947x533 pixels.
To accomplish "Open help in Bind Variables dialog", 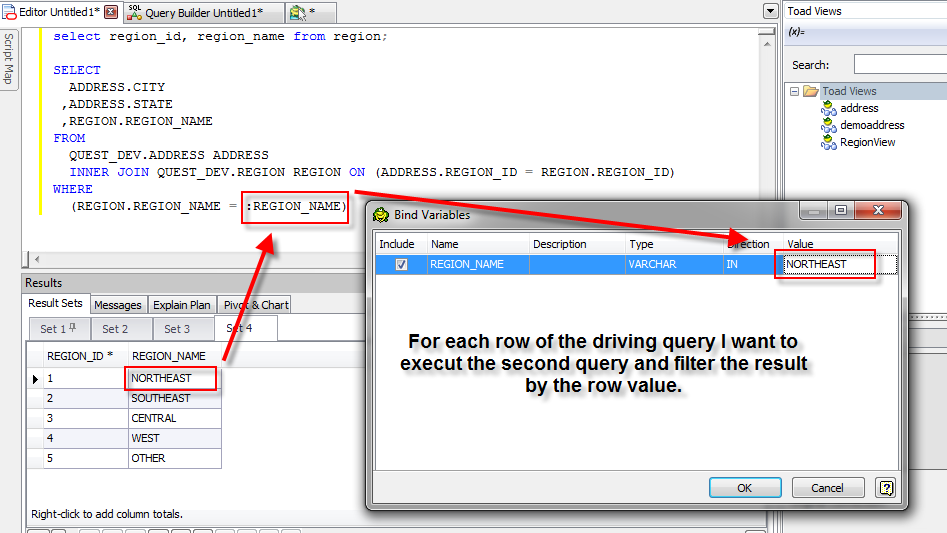I will [x=886, y=488].
